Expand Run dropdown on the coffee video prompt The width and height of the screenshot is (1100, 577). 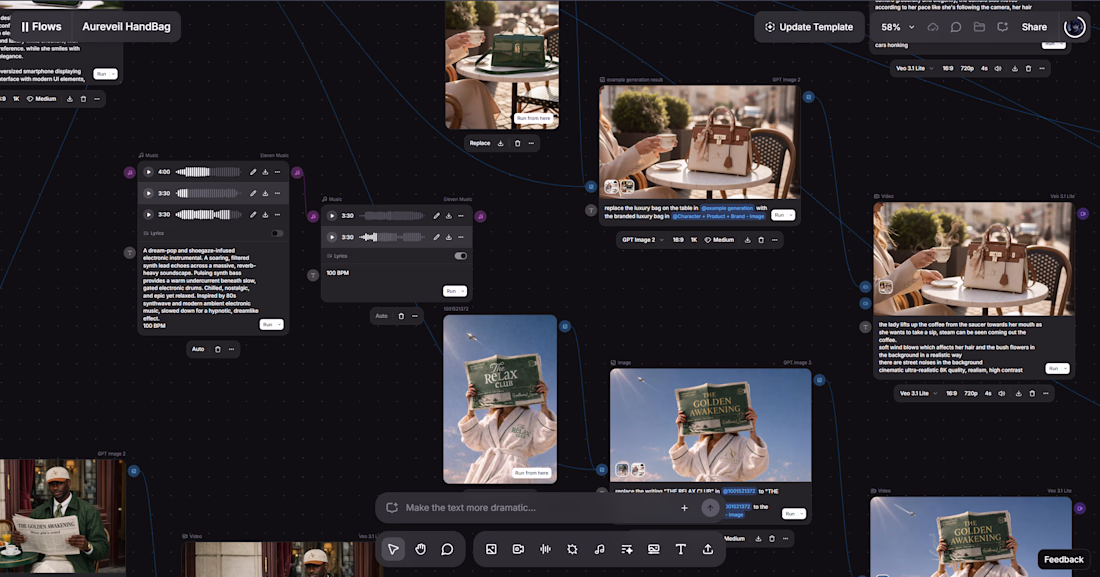[x=1065, y=368]
